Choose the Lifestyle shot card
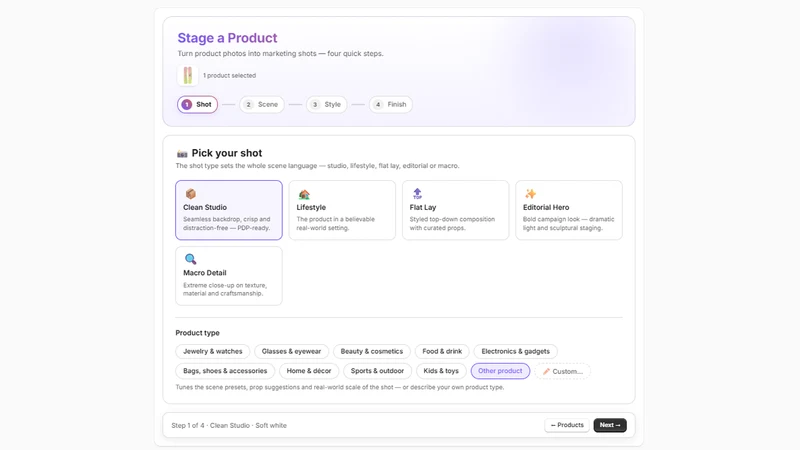This screenshot has height=450, width=800. (x=342, y=210)
